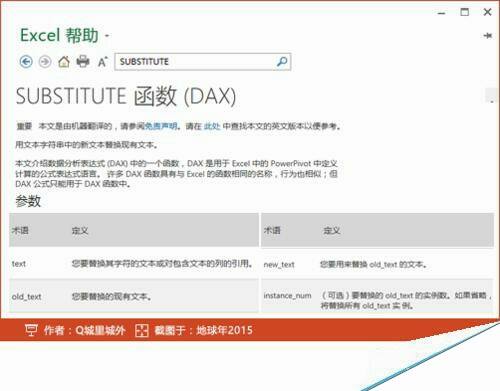
Task: Click the scrollbar at the window's right edge
Action: coord(491,96)
